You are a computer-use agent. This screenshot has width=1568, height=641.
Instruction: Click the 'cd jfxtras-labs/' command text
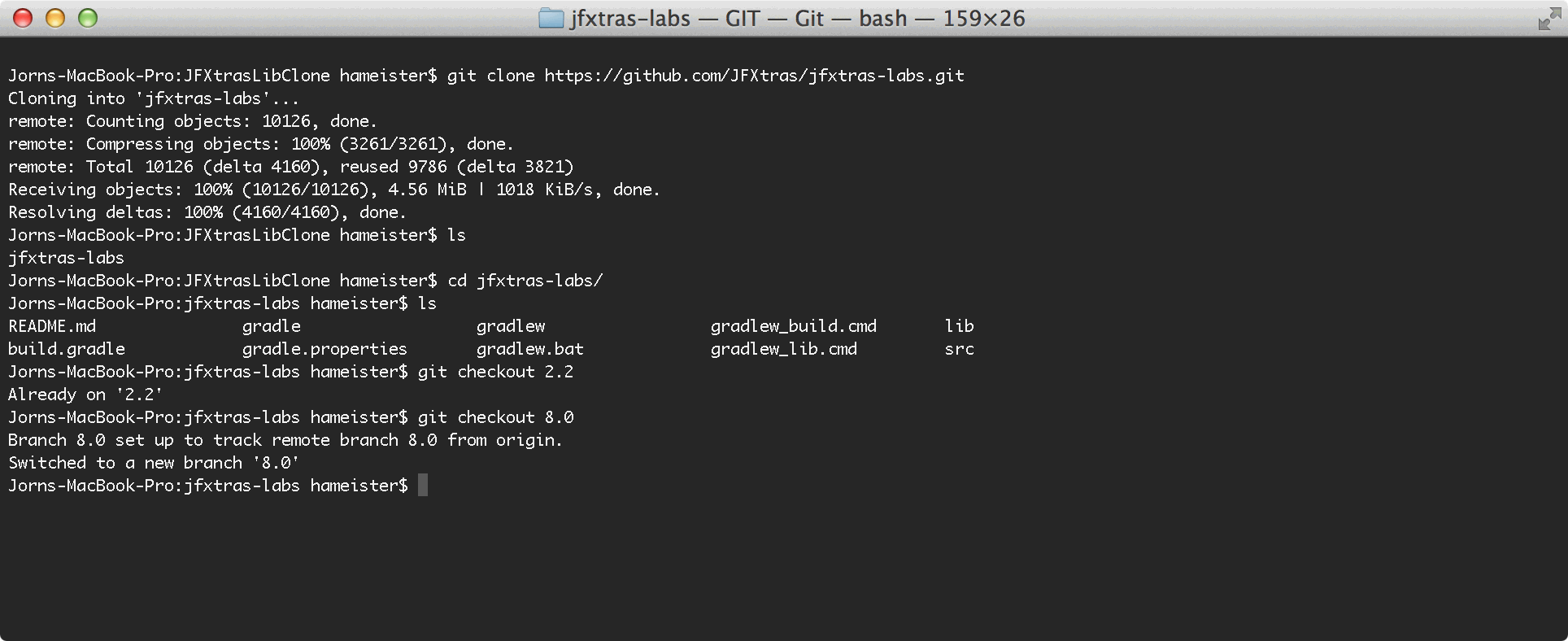pyautogui.click(x=525, y=281)
